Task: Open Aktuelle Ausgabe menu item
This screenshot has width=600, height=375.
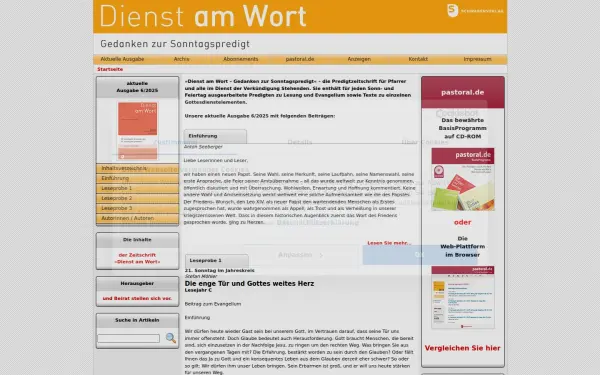Action: click(122, 59)
